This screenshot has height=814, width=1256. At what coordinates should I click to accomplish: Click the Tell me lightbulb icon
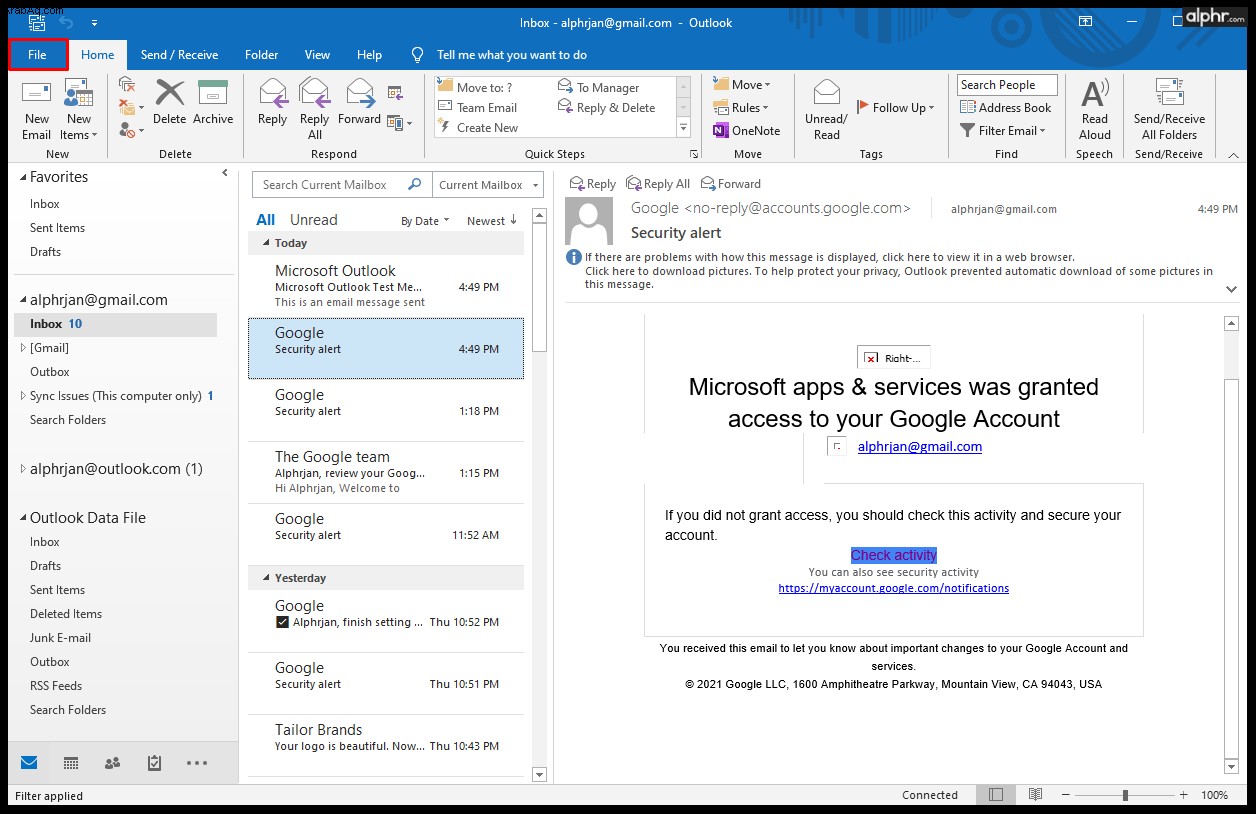point(418,55)
